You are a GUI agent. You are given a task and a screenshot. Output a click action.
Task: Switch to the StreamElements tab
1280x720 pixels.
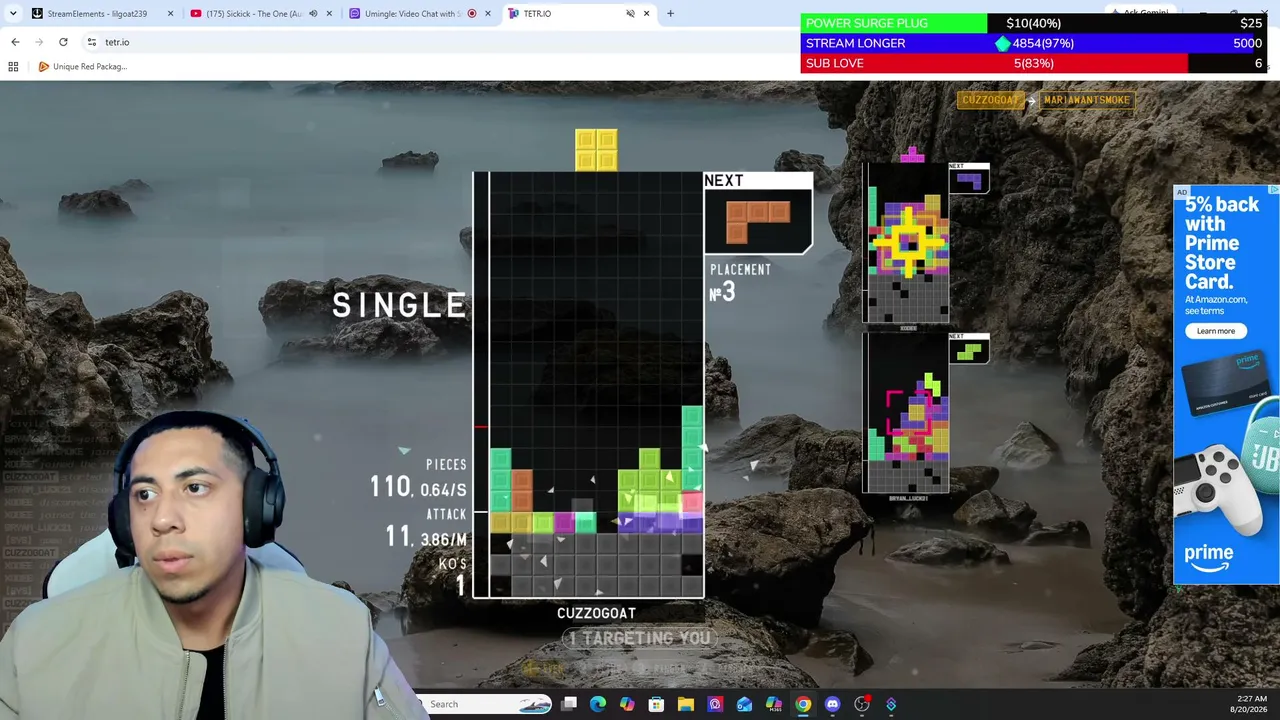[x=97, y=14]
